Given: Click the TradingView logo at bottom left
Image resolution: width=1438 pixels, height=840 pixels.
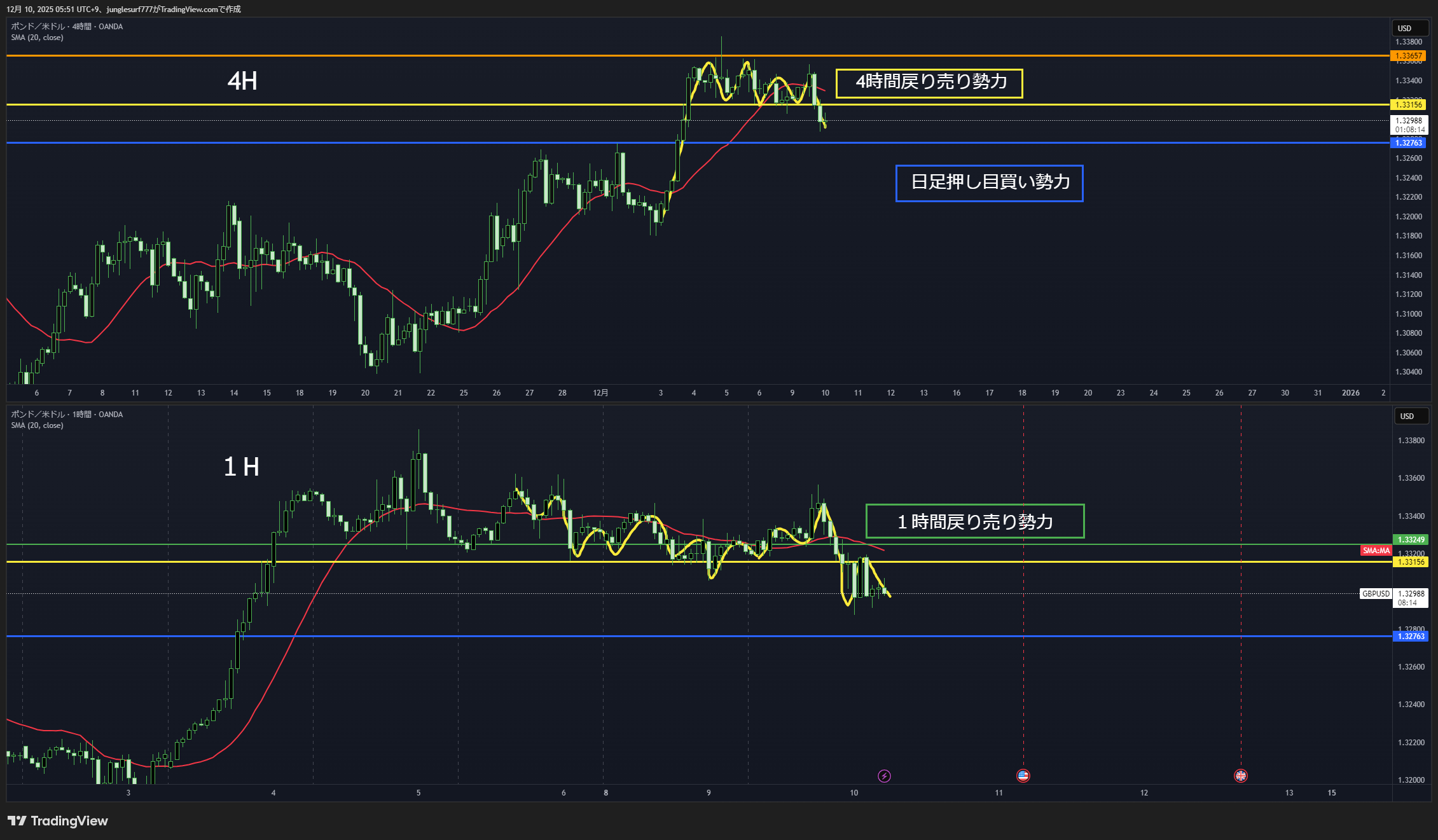Looking at the screenshot, I should coord(58,821).
